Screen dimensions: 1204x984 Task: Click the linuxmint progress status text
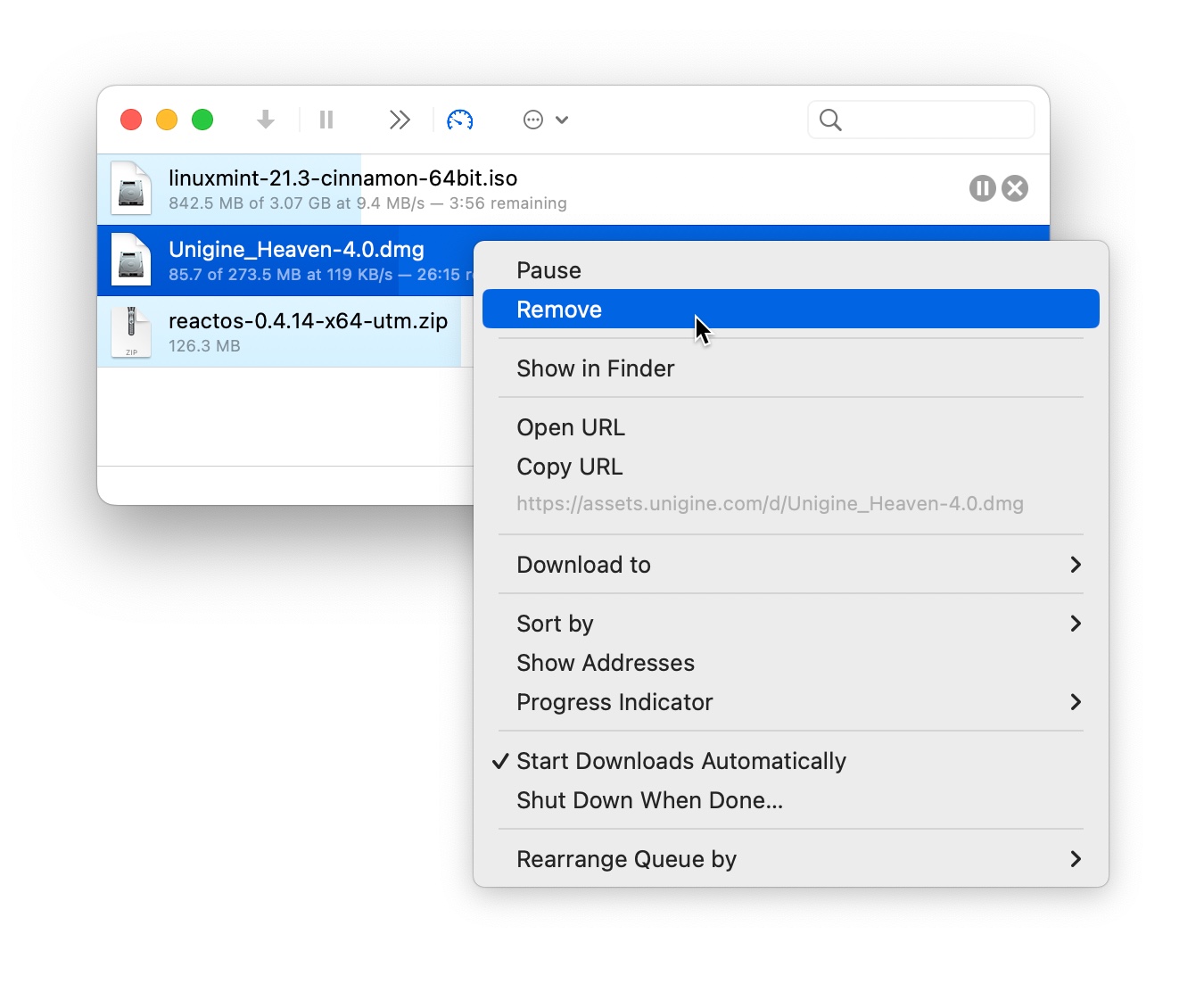point(367,203)
